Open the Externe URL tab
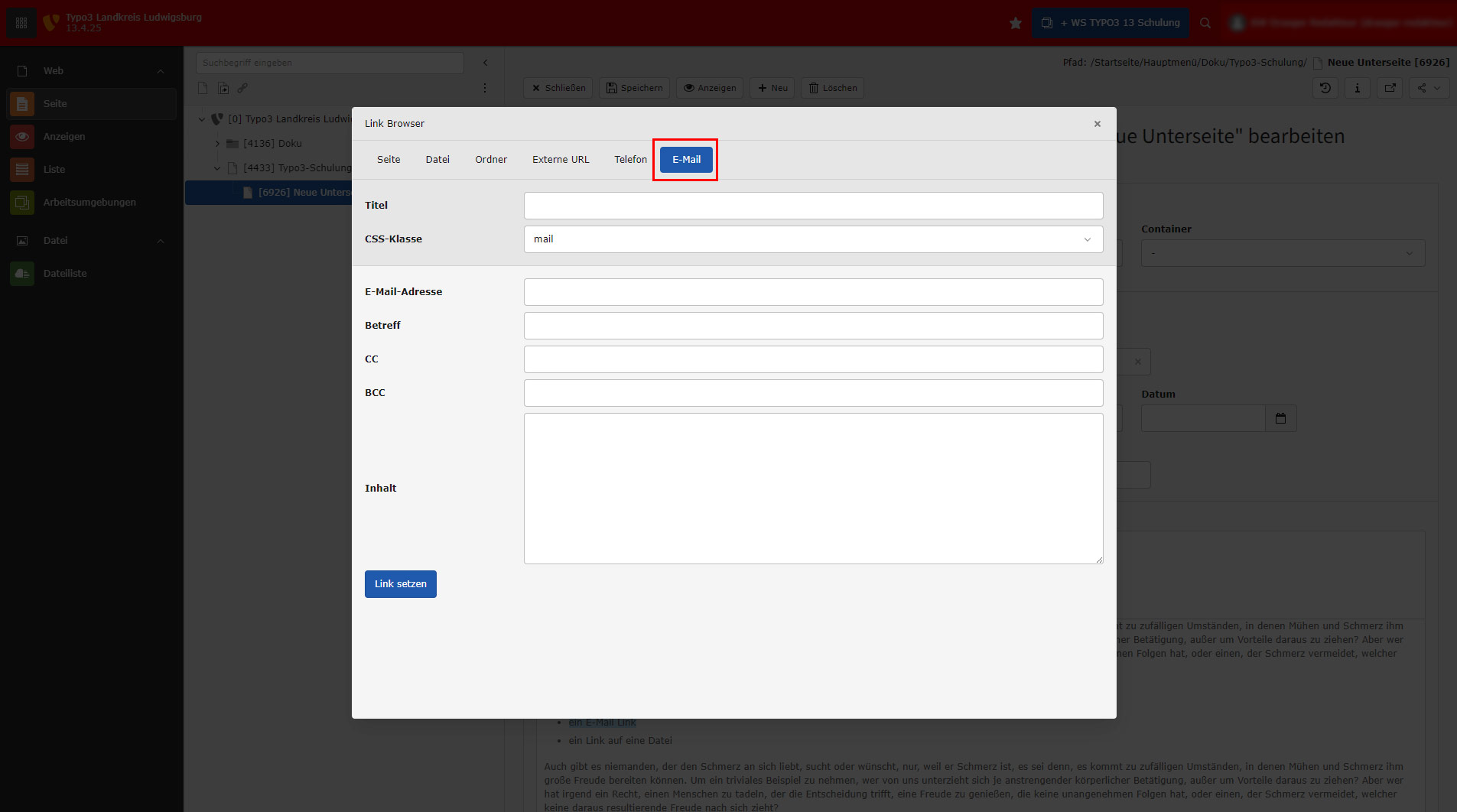 (561, 160)
